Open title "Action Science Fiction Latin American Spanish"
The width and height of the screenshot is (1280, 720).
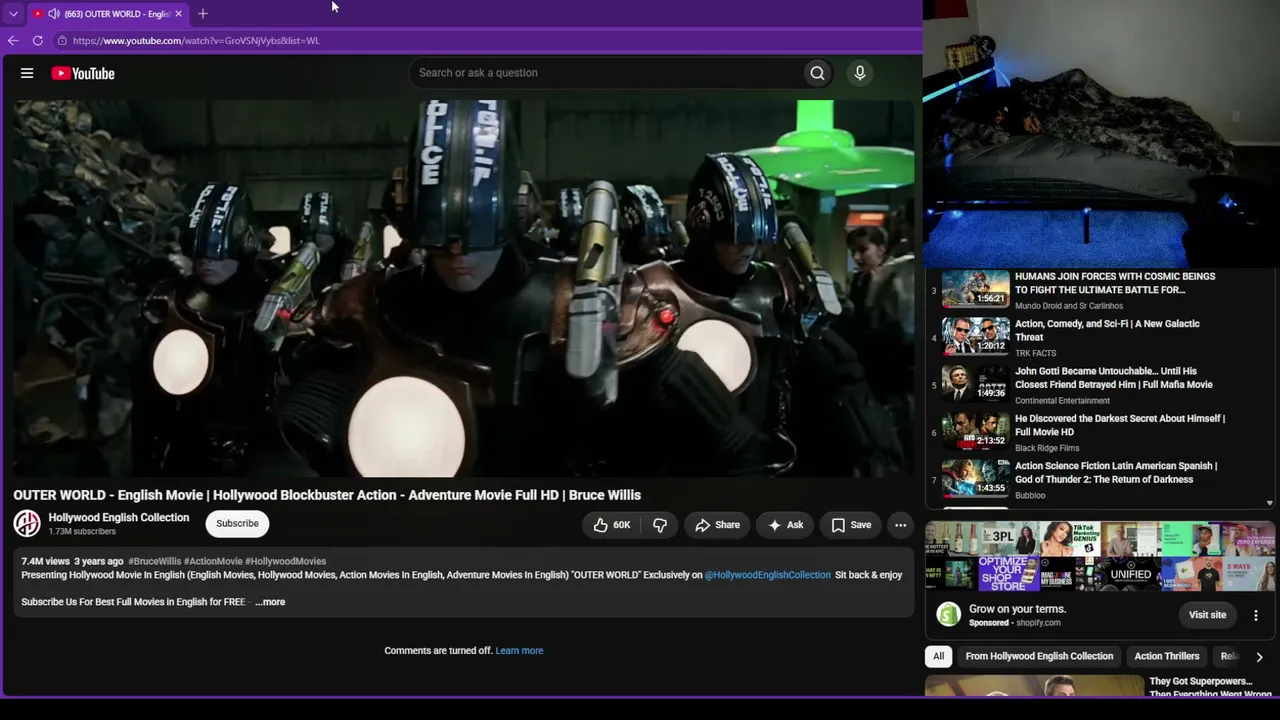click(1116, 473)
